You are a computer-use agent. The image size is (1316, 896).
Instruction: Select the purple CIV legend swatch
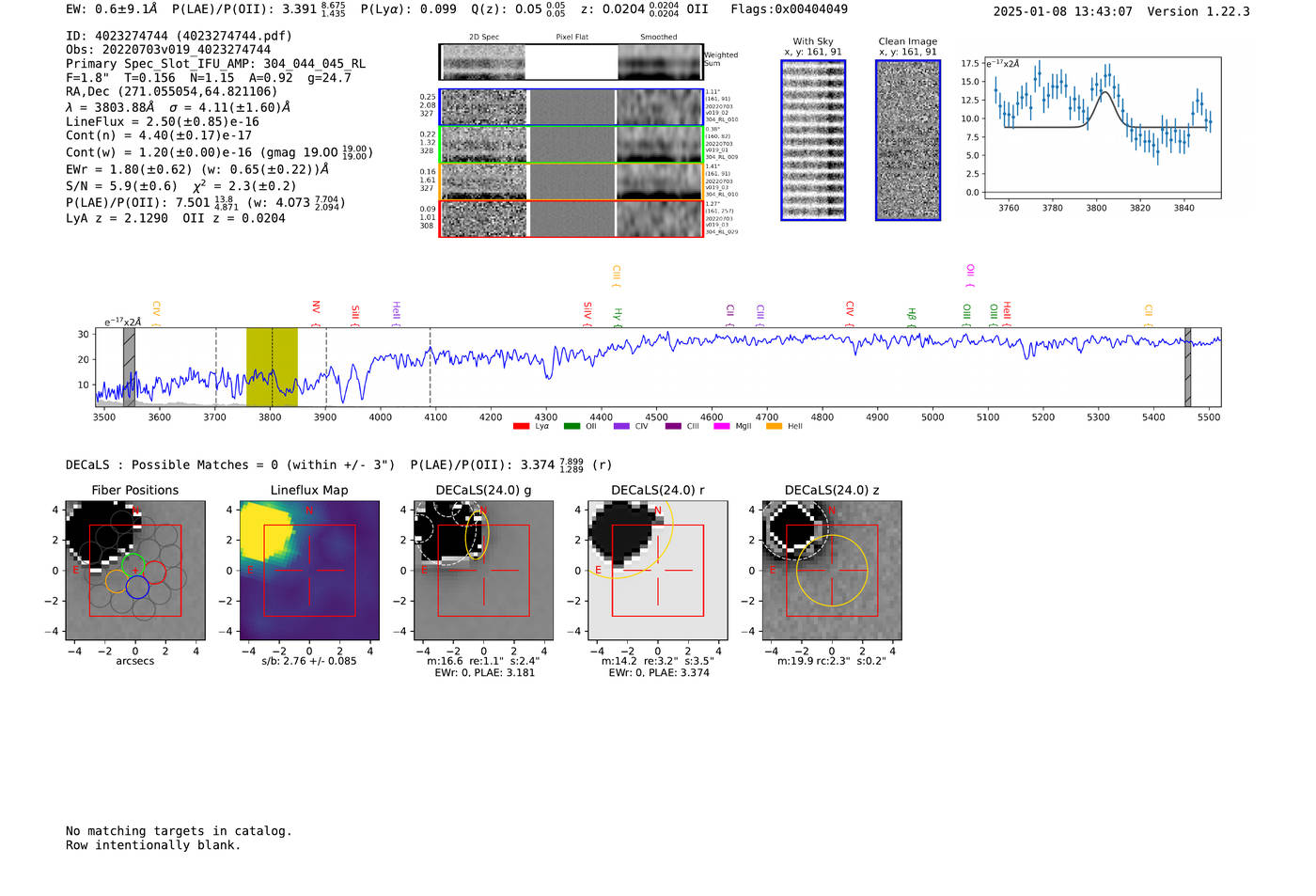pyautogui.click(x=621, y=427)
